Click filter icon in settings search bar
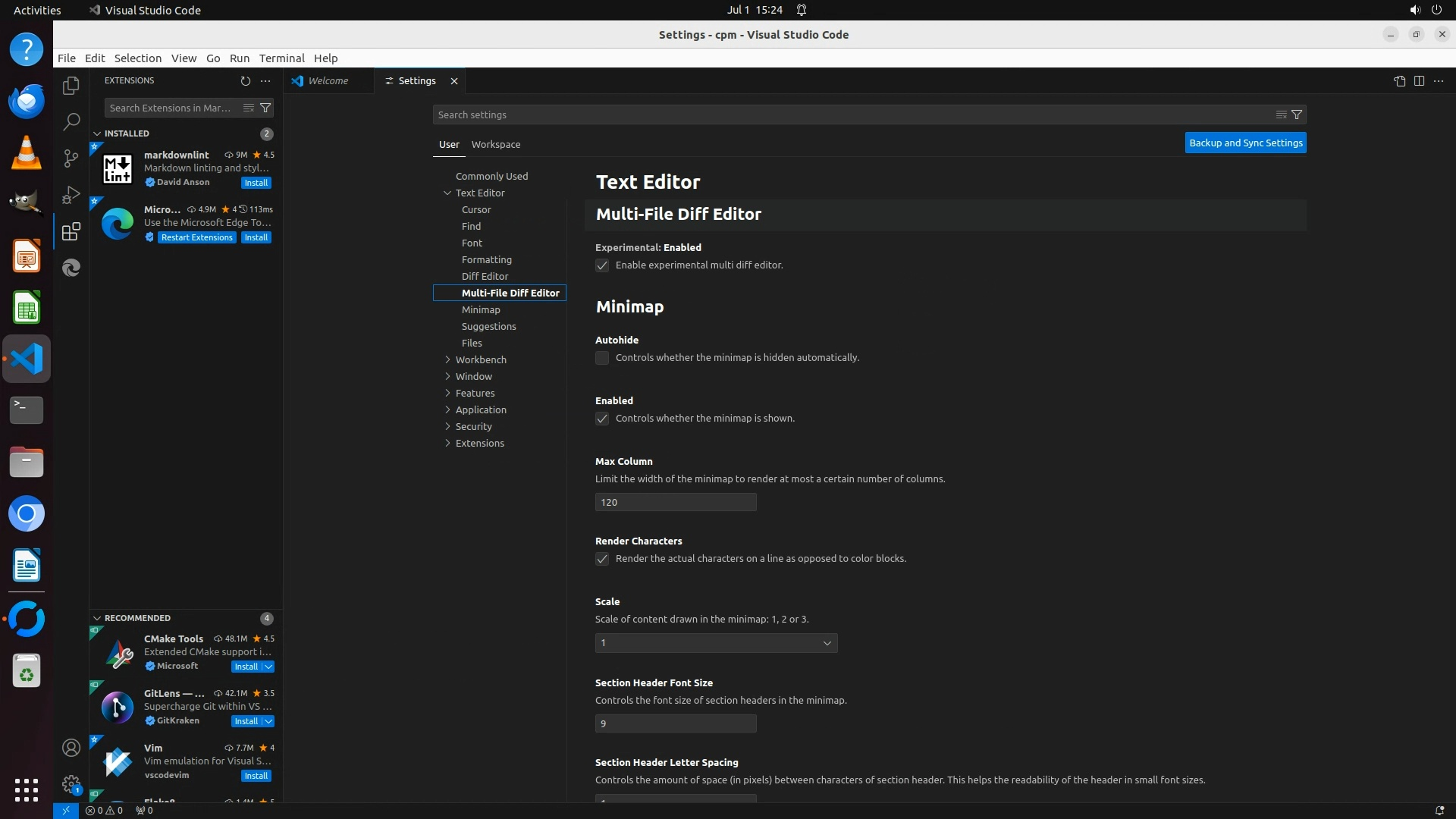The width and height of the screenshot is (1456, 819). 1297,115
